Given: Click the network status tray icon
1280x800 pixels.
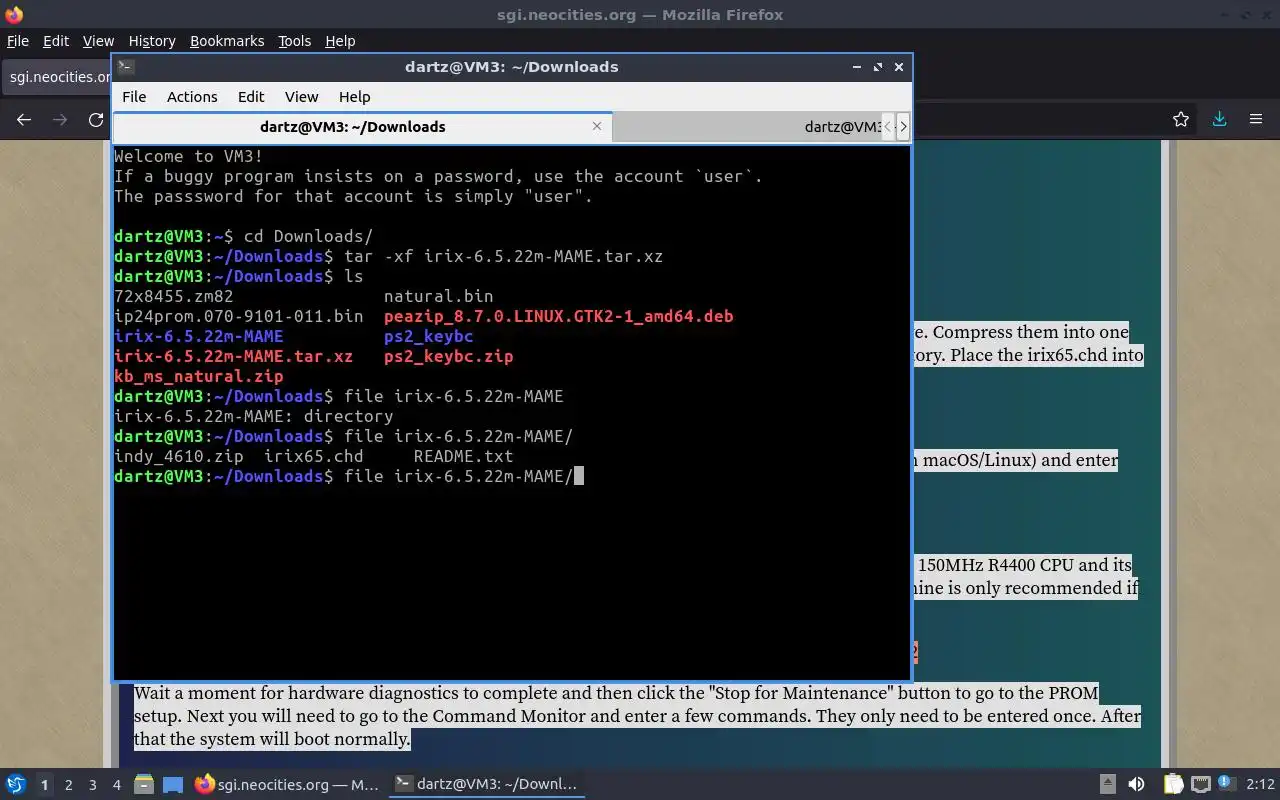Looking at the screenshot, I should 1201,784.
